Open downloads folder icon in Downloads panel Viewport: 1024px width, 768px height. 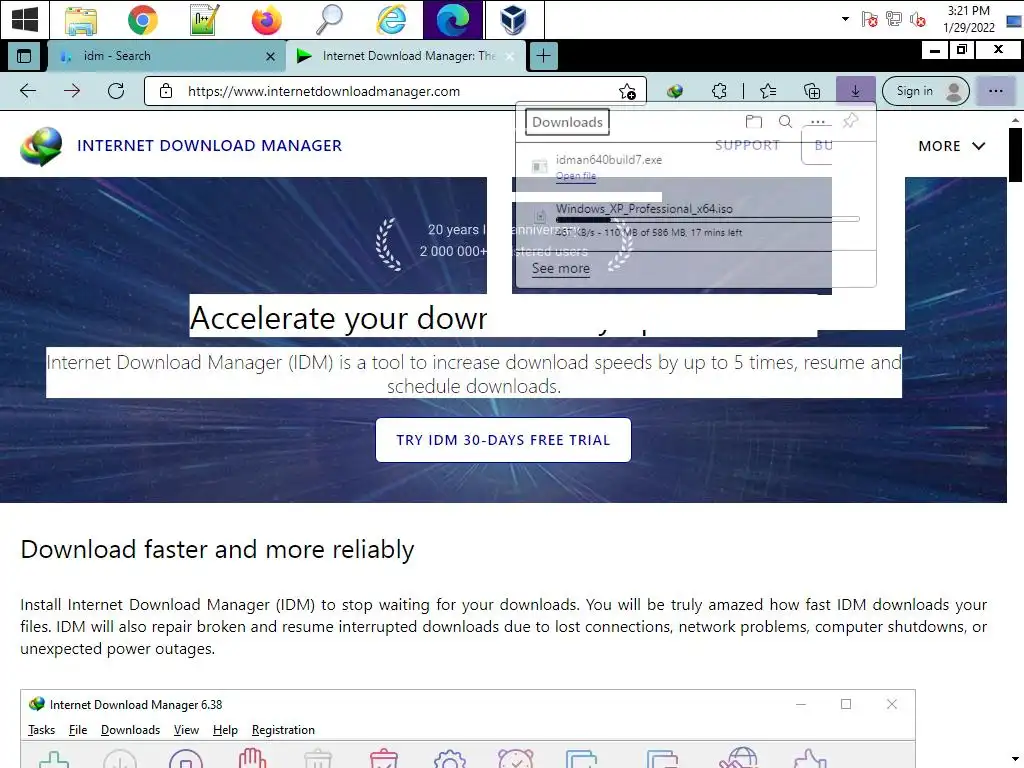click(754, 121)
